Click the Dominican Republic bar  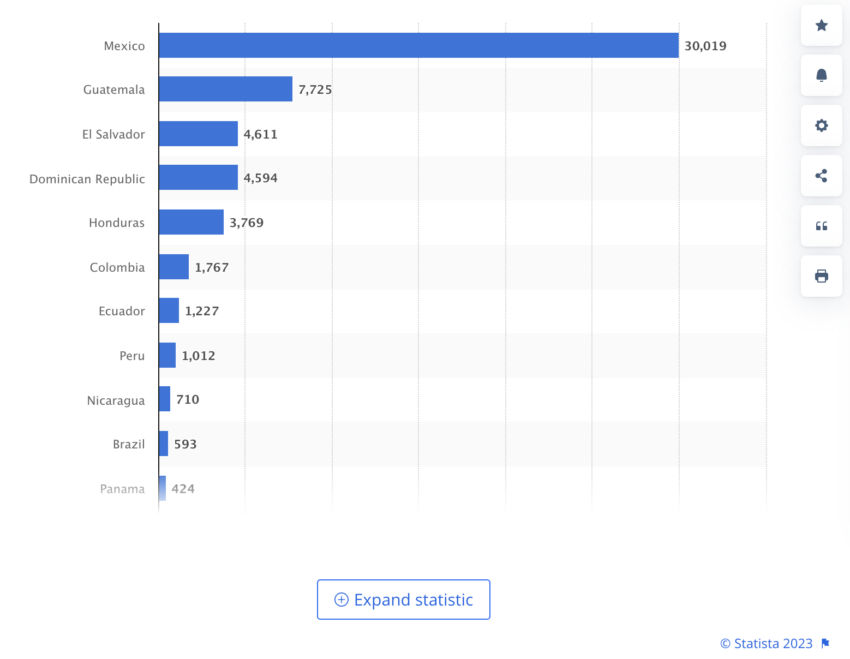tap(198, 177)
